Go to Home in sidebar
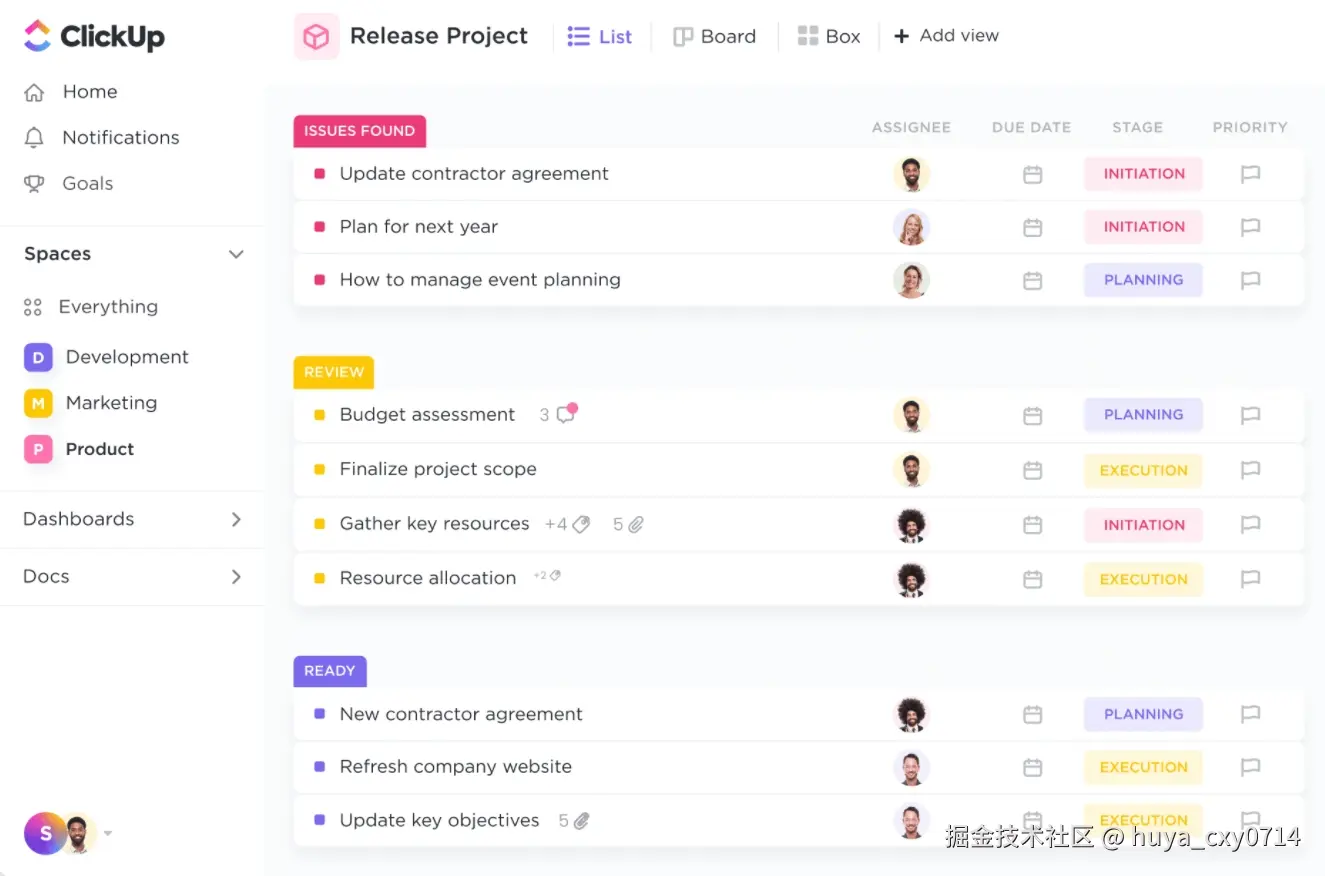The height and width of the screenshot is (876, 1325). coord(90,92)
